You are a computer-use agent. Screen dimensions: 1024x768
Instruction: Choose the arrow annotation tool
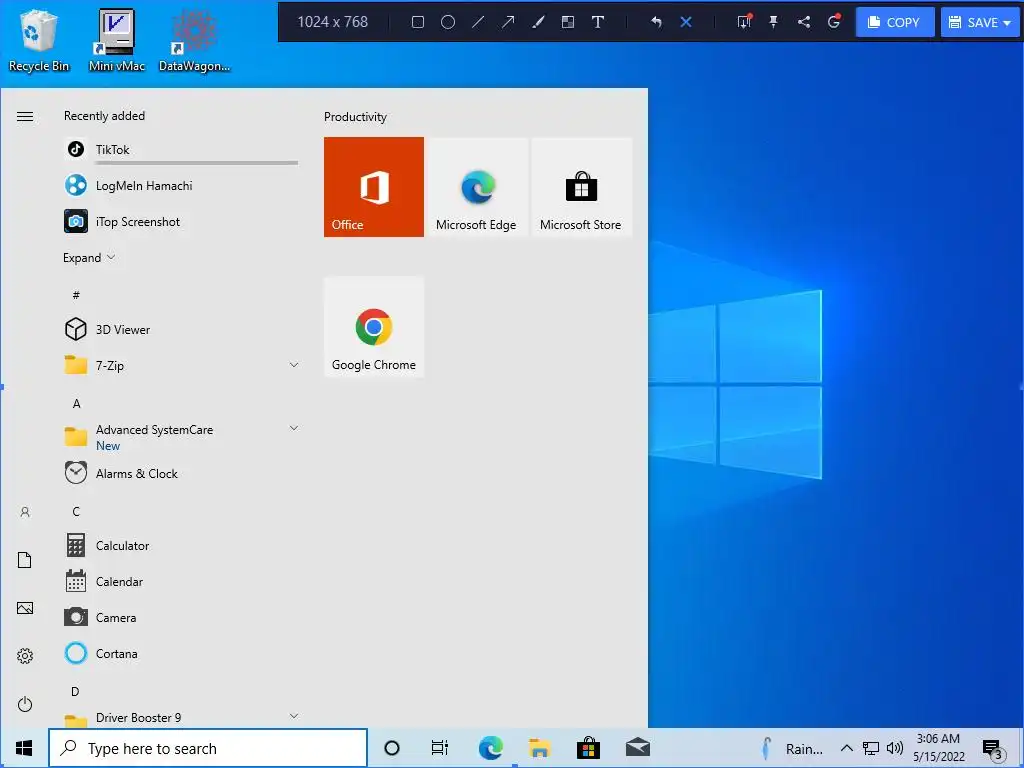(x=508, y=22)
